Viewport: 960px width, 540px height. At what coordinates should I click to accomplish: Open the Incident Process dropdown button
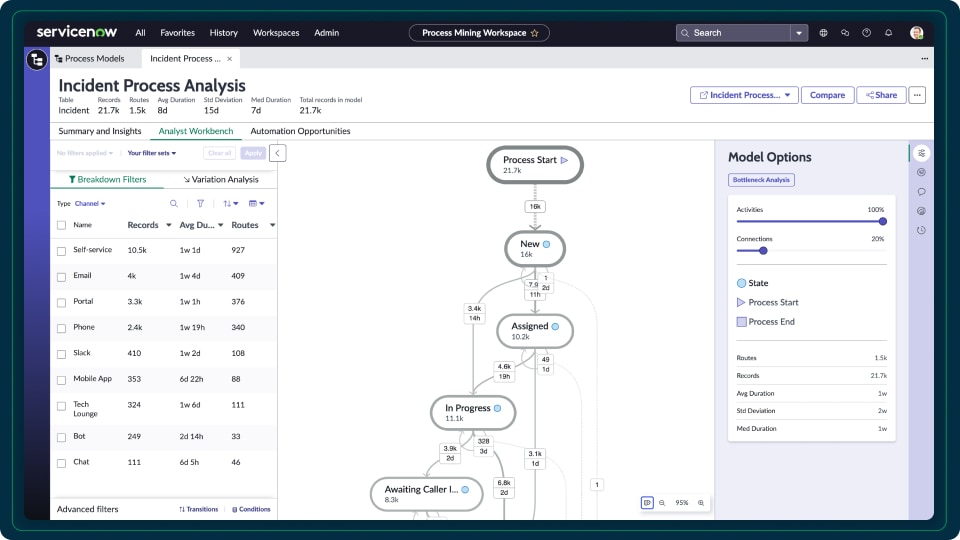coord(744,95)
